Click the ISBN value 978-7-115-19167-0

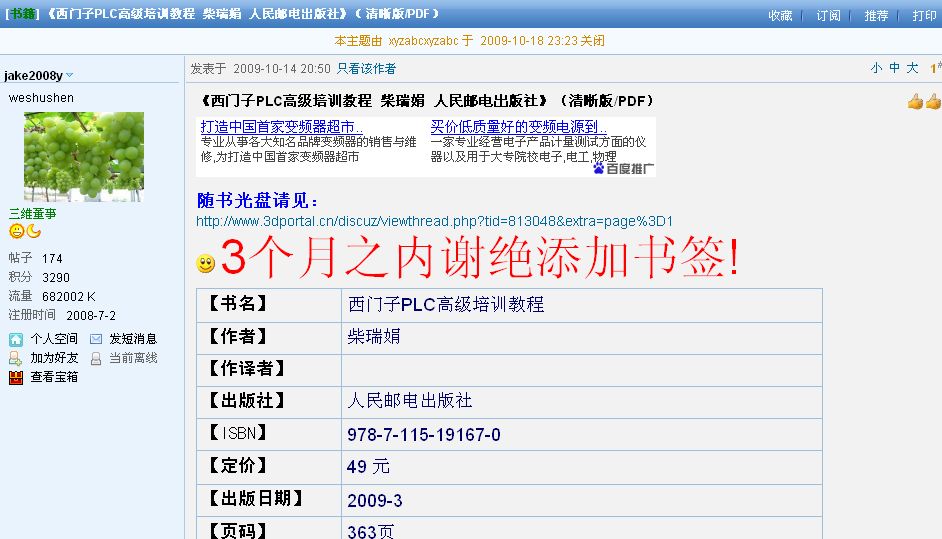[x=424, y=434]
